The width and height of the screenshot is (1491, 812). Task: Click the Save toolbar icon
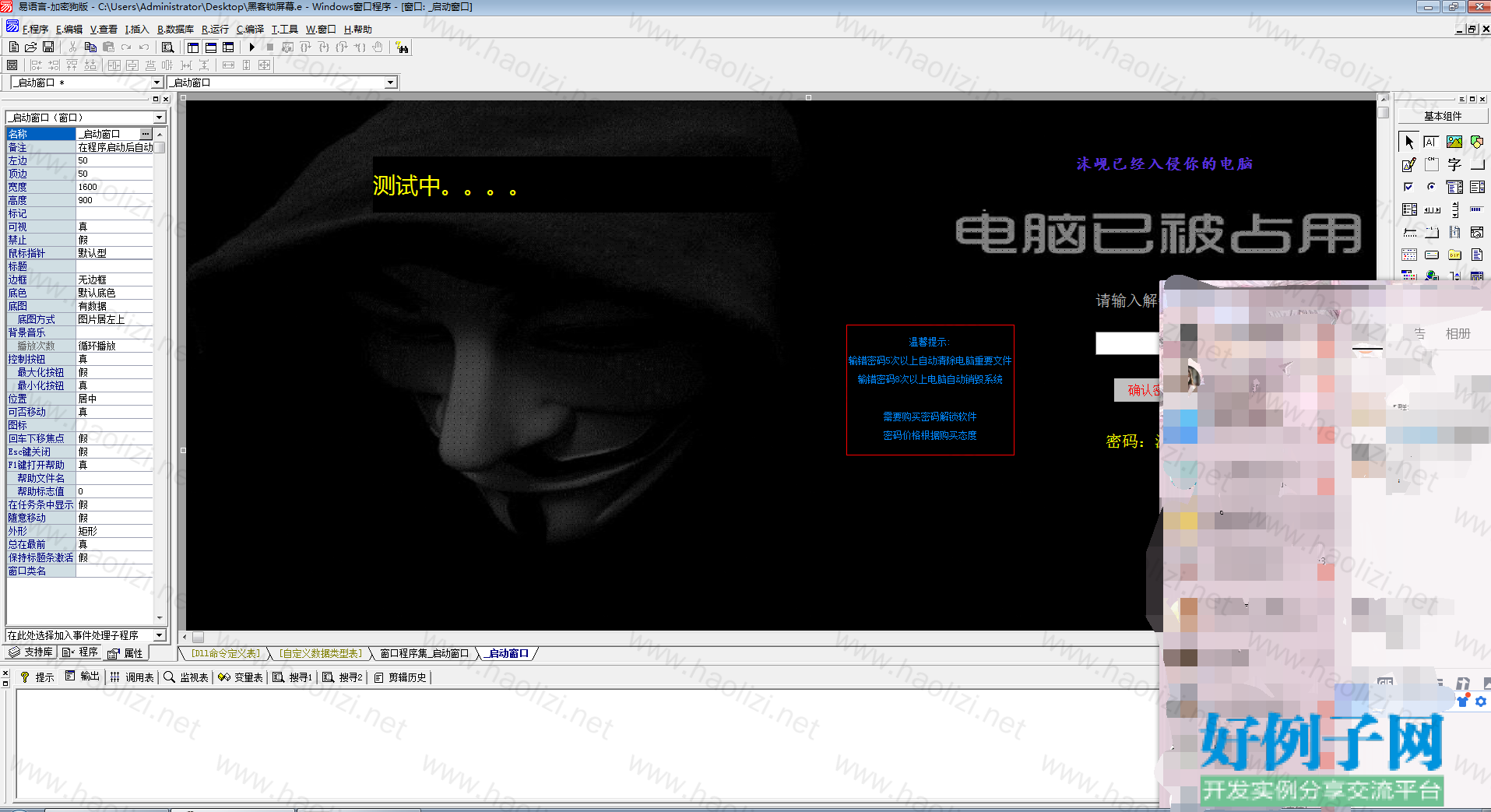pos(48,47)
